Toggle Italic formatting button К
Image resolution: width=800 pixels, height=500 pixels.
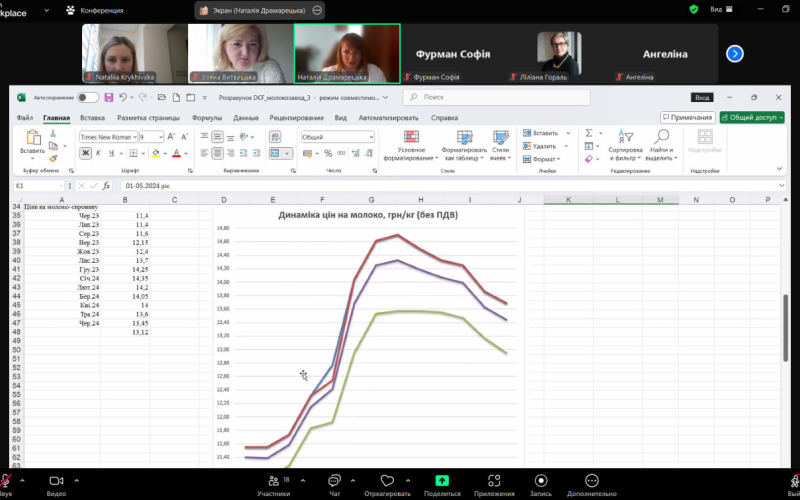tap(98, 153)
